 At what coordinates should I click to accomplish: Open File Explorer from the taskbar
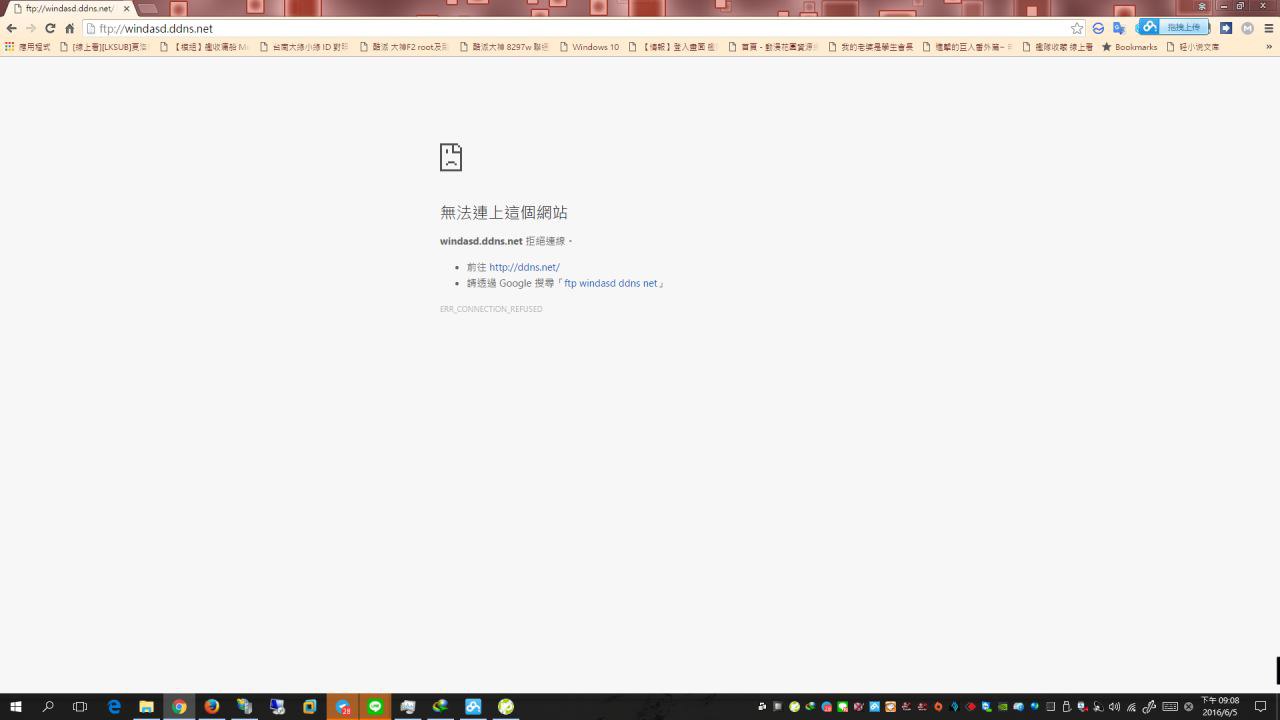click(146, 707)
